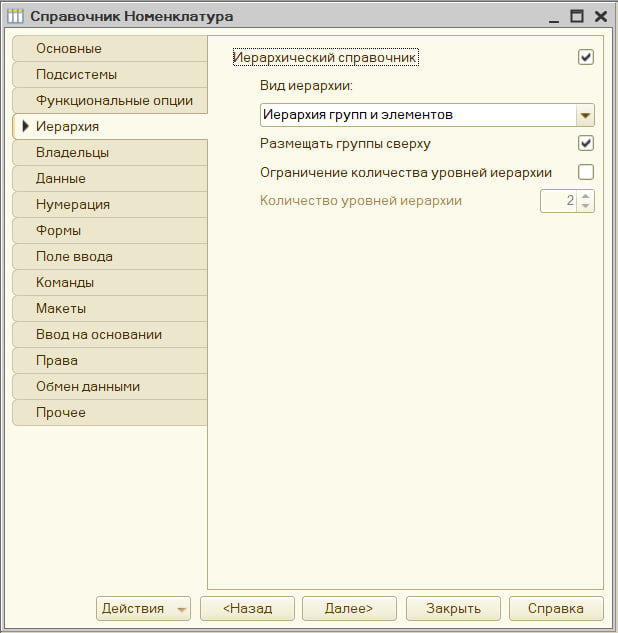The height and width of the screenshot is (633, 618).
Task: Decrease hierarchy levels with the down arrow
Action: pyautogui.click(x=586, y=205)
